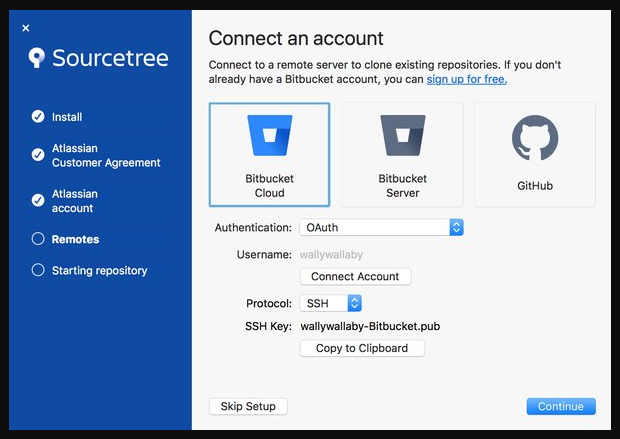Click the wallywallaby-Bitbucket.pub SSH key text
Viewport: 620px width, 439px height.
click(370, 326)
